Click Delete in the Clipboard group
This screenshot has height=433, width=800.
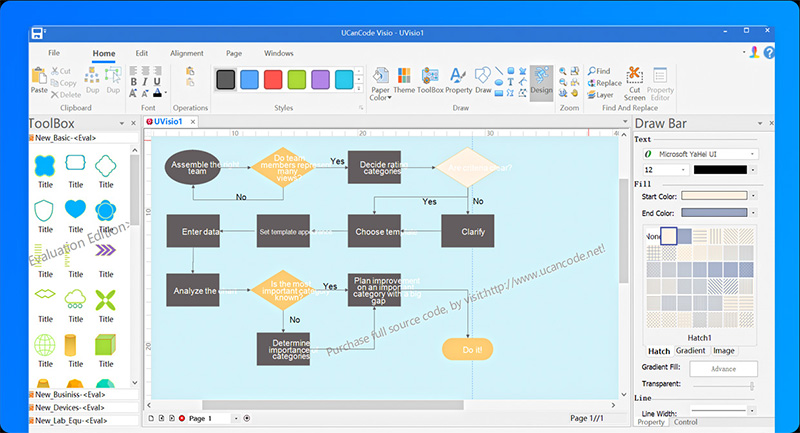[66, 94]
